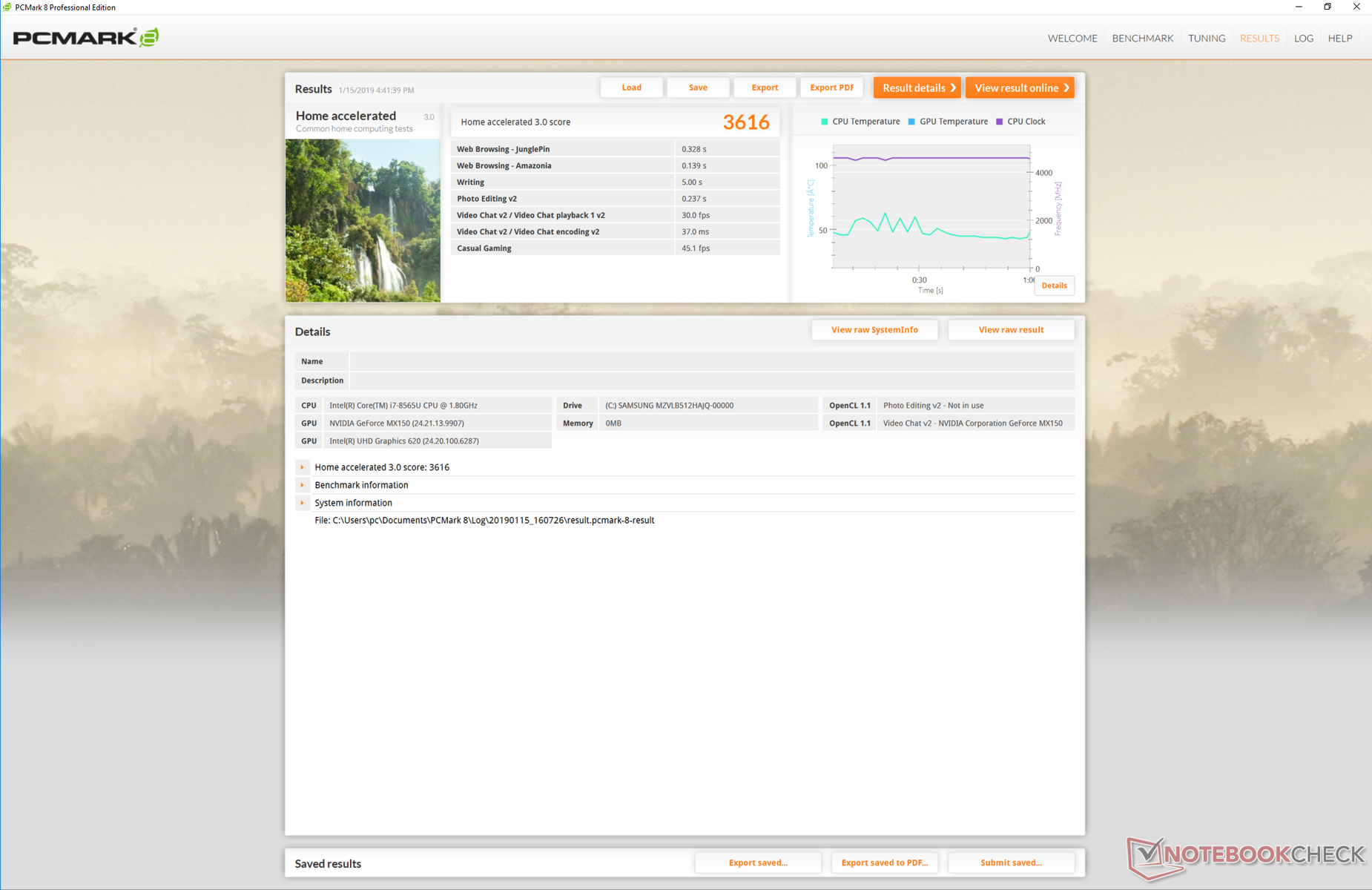This screenshot has width=1372, height=890.
Task: Toggle the CPU Temperature legend swatch
Action: pos(824,122)
